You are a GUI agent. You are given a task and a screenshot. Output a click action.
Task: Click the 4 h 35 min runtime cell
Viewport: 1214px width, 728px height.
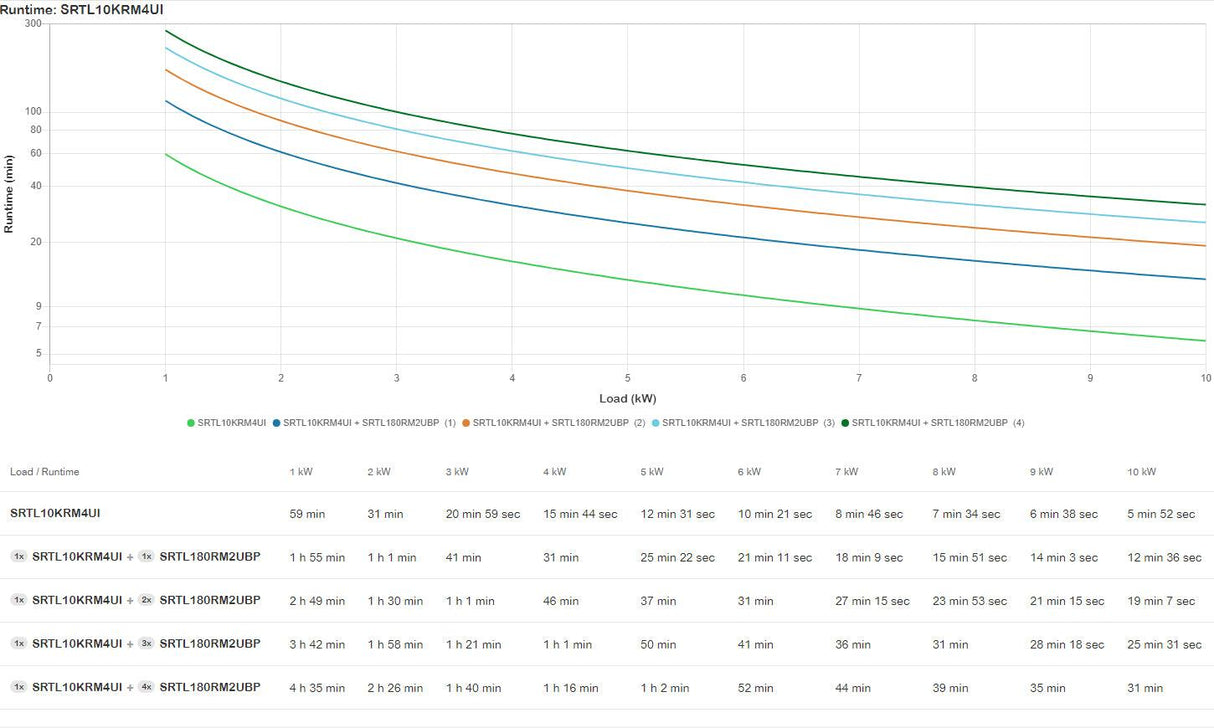click(x=317, y=688)
